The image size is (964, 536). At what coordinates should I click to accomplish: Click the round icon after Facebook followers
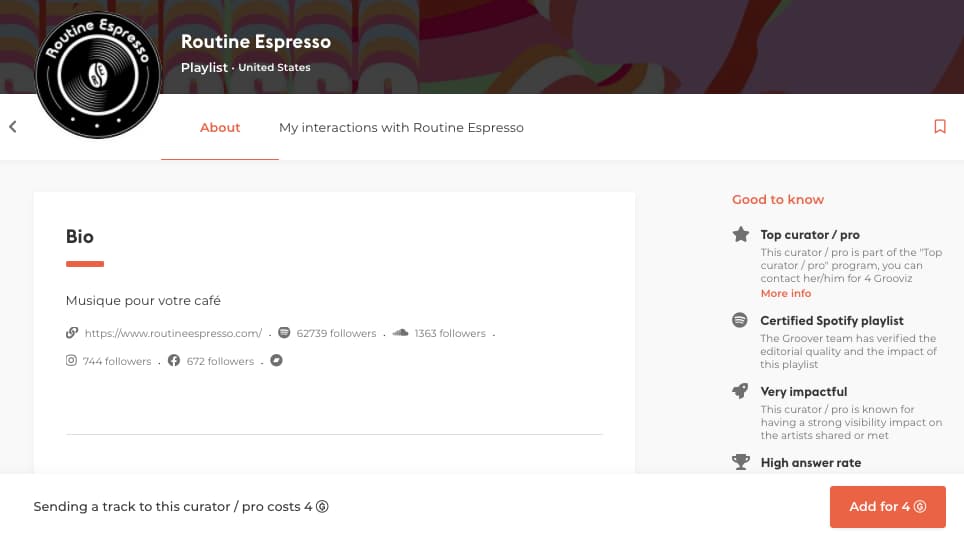pos(277,360)
